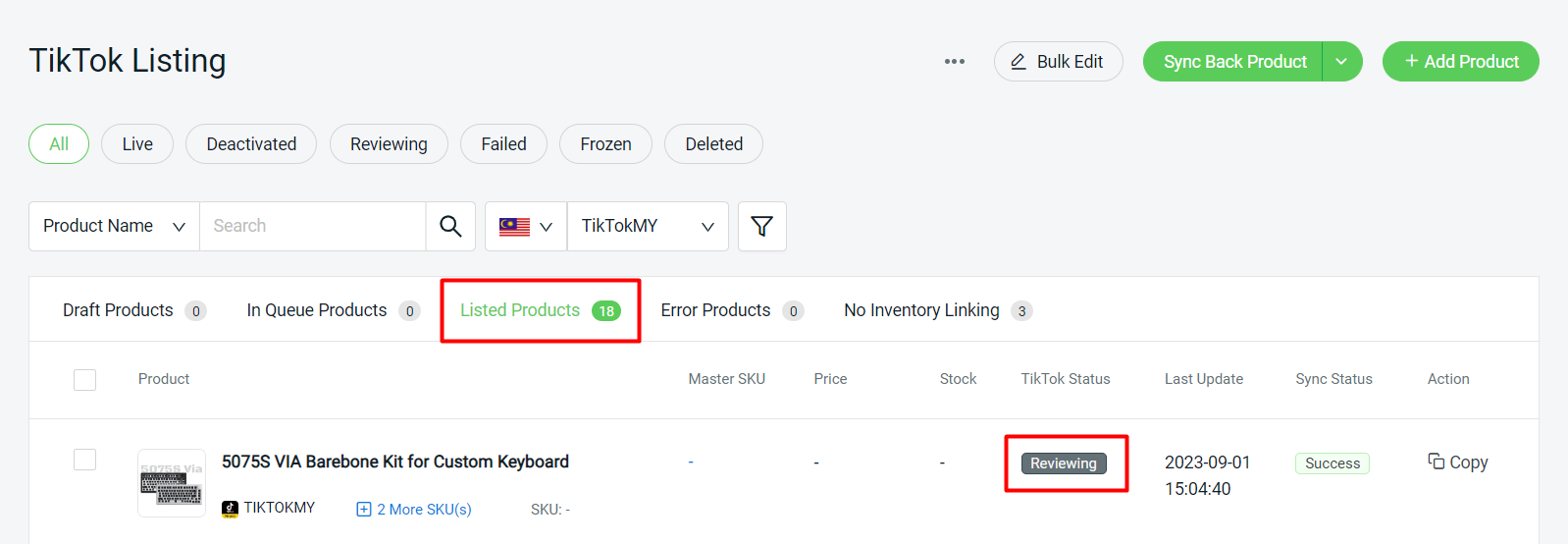Click the Sync Status column header
This screenshot has width=1568, height=544.
tap(1333, 379)
